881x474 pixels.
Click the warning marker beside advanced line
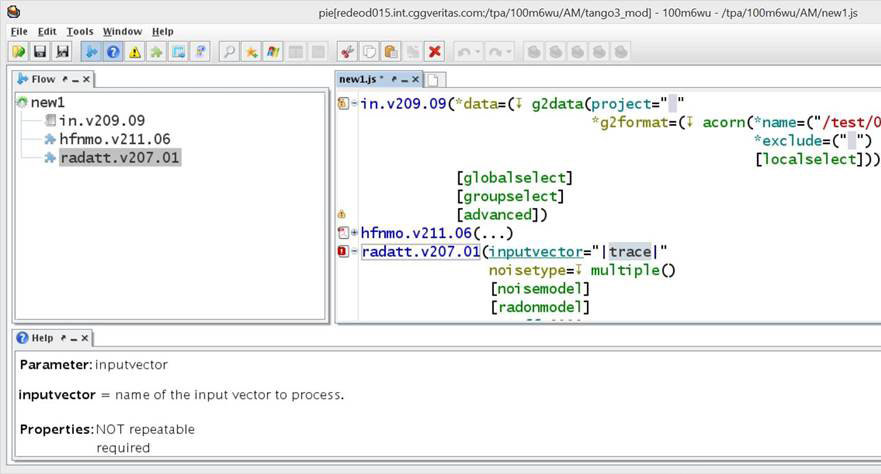coord(342,214)
